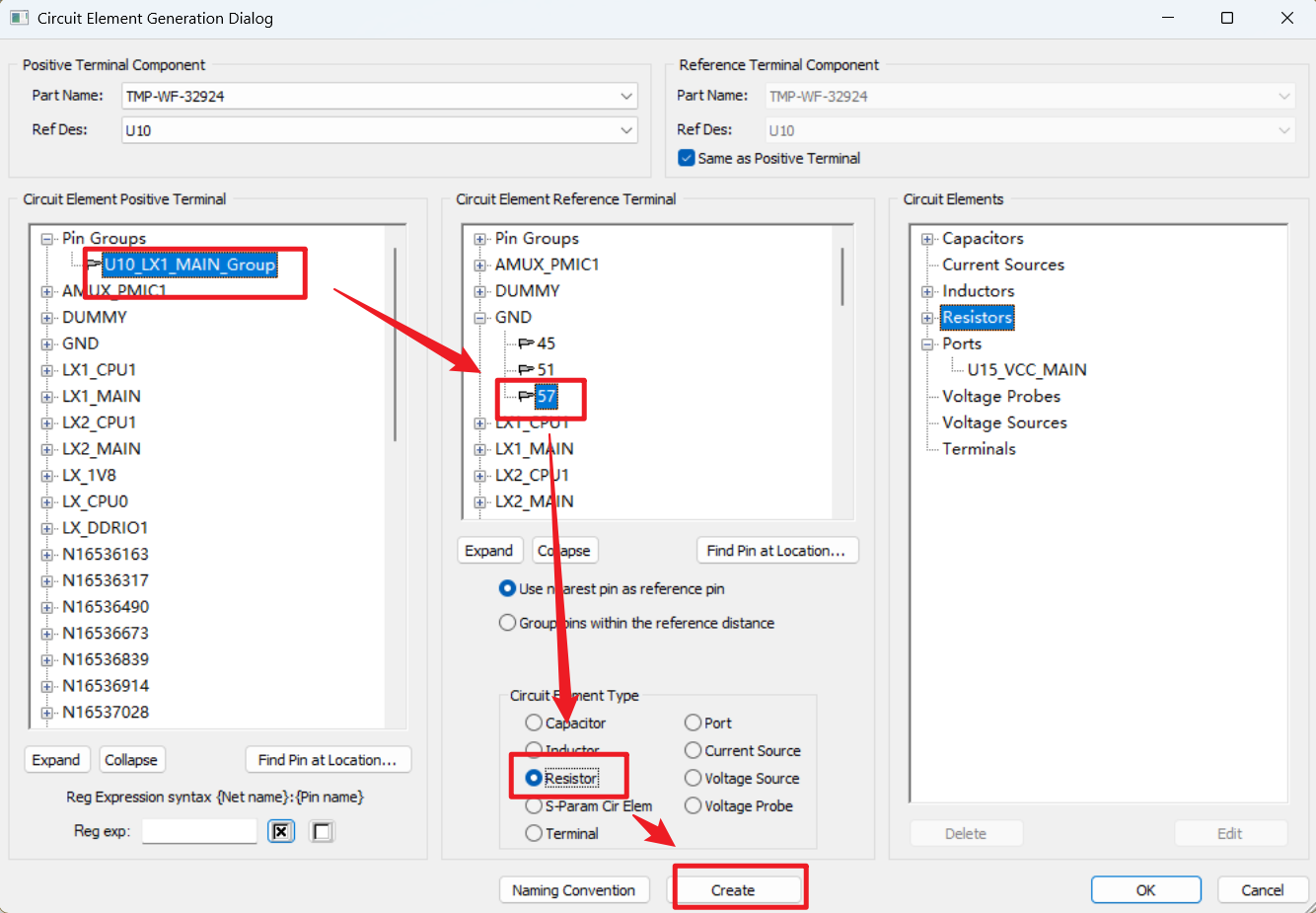
Task: Select Terminals in Circuit Elements
Action: [979, 449]
